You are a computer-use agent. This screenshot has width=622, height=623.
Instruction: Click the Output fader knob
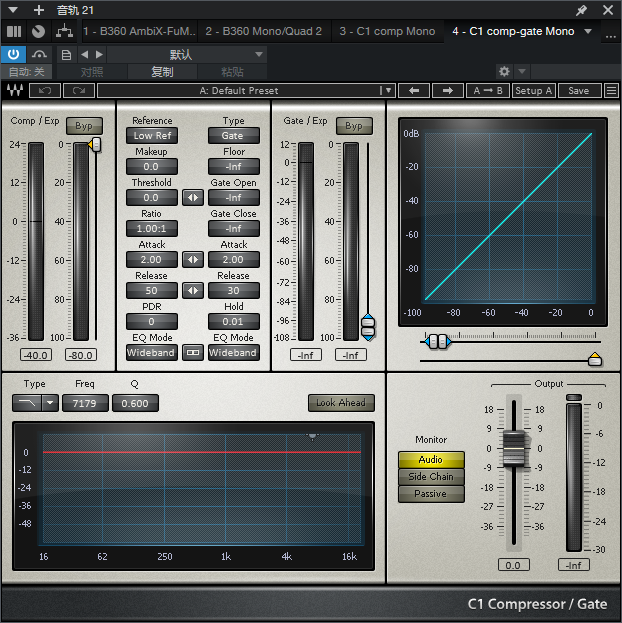[513, 448]
